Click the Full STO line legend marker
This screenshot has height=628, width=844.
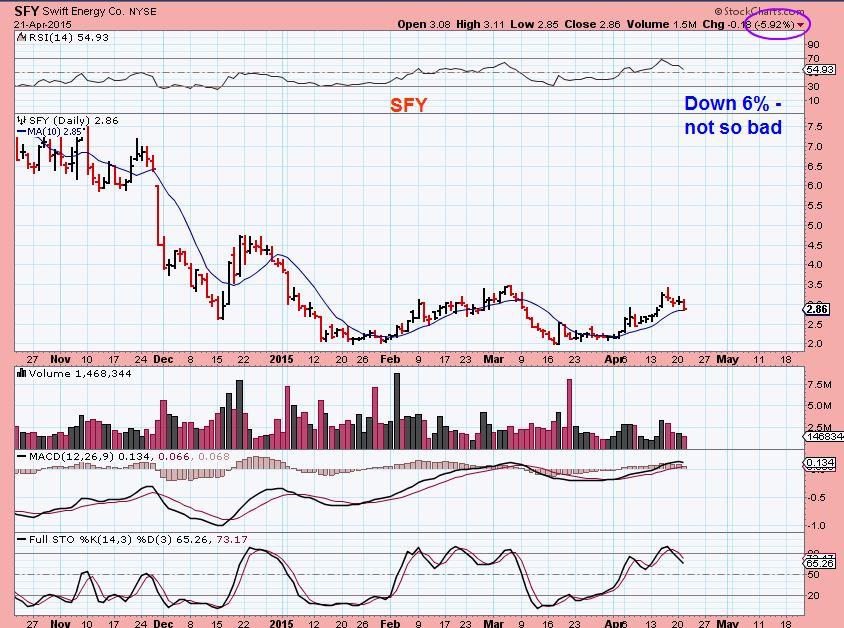[x=22, y=539]
